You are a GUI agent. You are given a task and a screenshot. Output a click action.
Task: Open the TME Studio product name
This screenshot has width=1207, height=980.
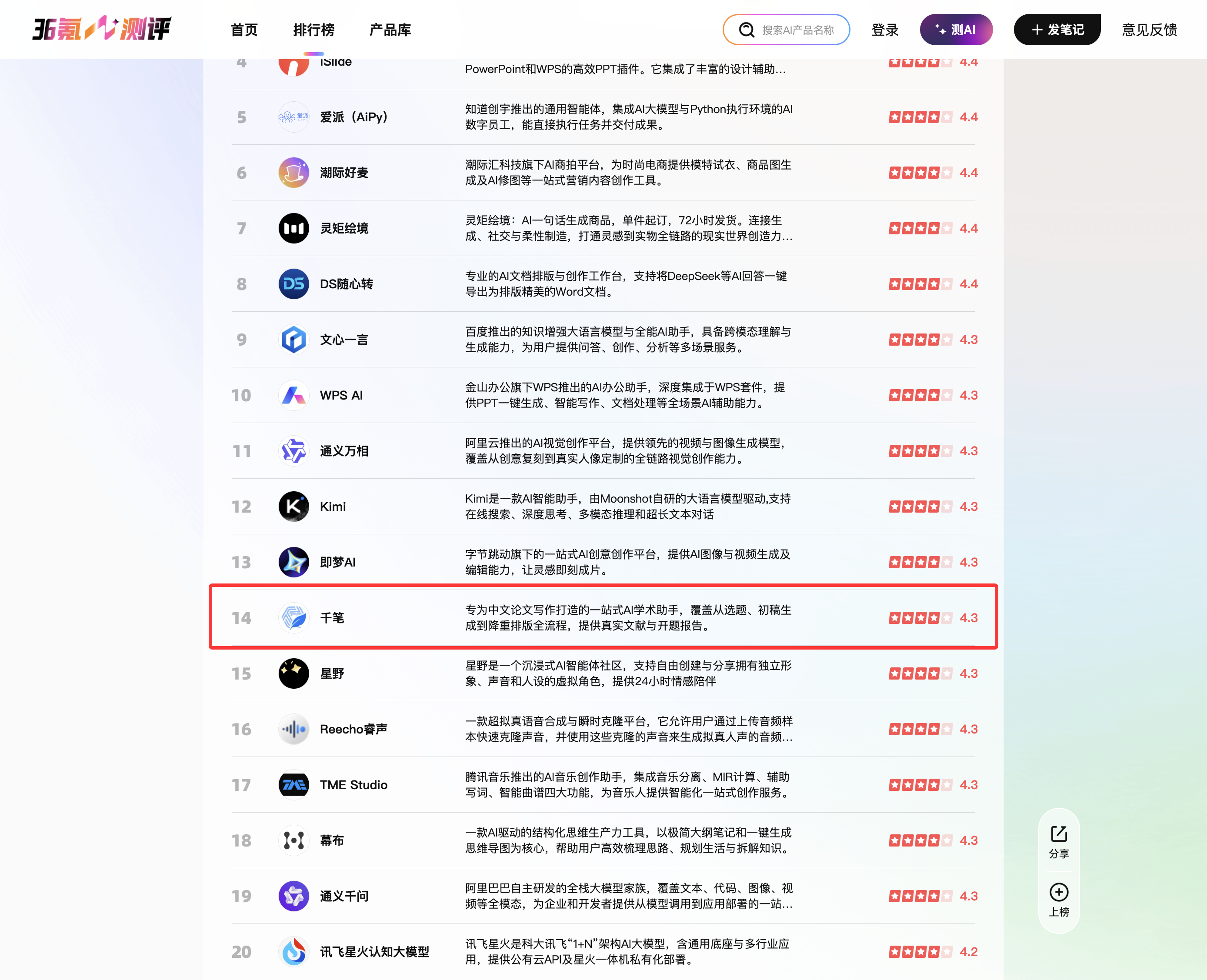[353, 785]
